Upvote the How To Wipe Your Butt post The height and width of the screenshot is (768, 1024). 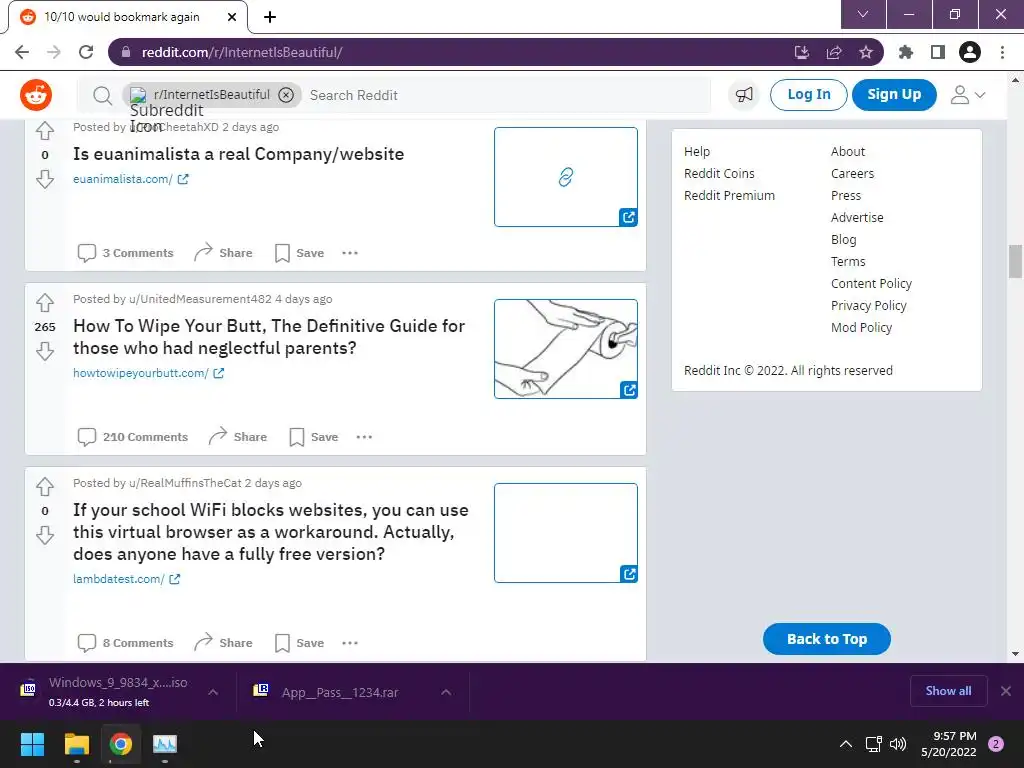click(x=44, y=303)
